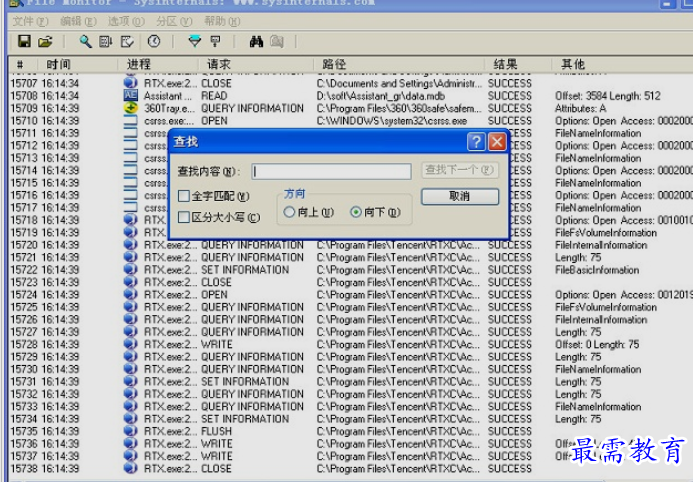This screenshot has height=482, width=693.
Task: Click the 360Tray process icon in row 15709
Action: 130,108
